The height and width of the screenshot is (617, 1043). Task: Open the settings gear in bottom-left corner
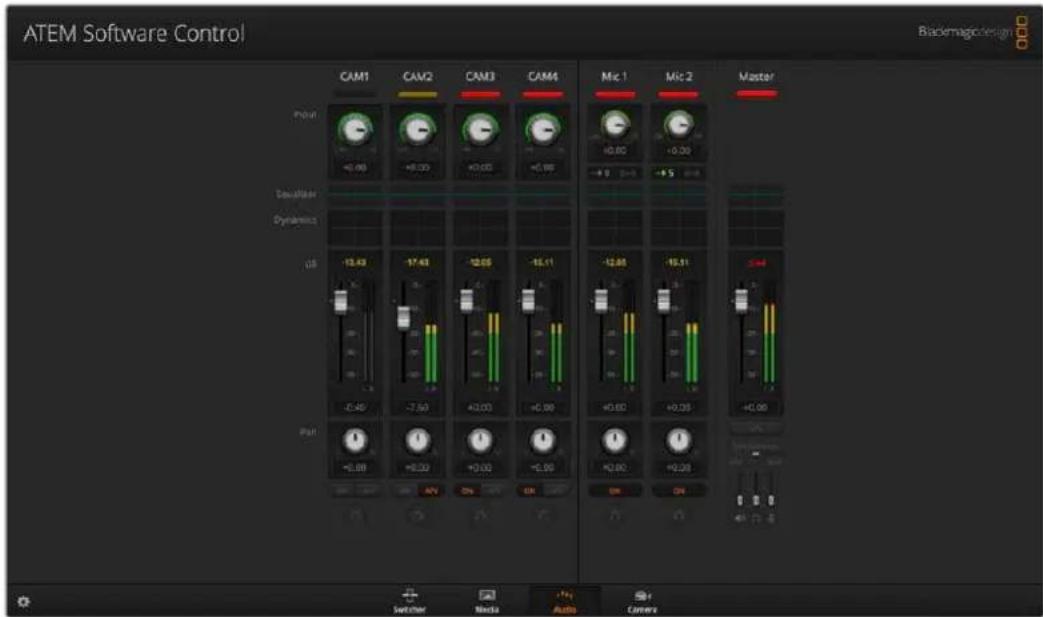(x=23, y=602)
